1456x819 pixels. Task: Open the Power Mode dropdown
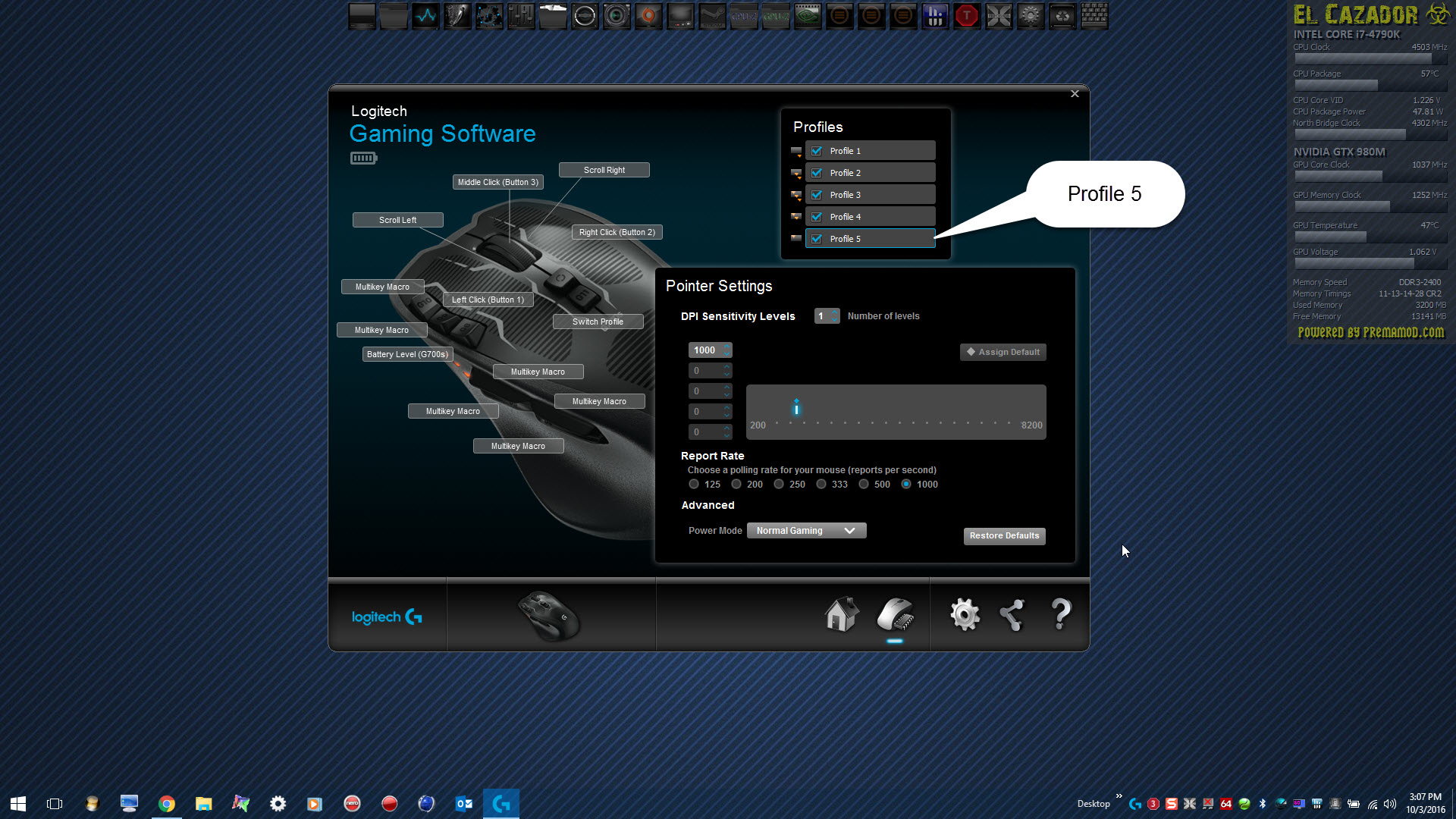point(806,531)
